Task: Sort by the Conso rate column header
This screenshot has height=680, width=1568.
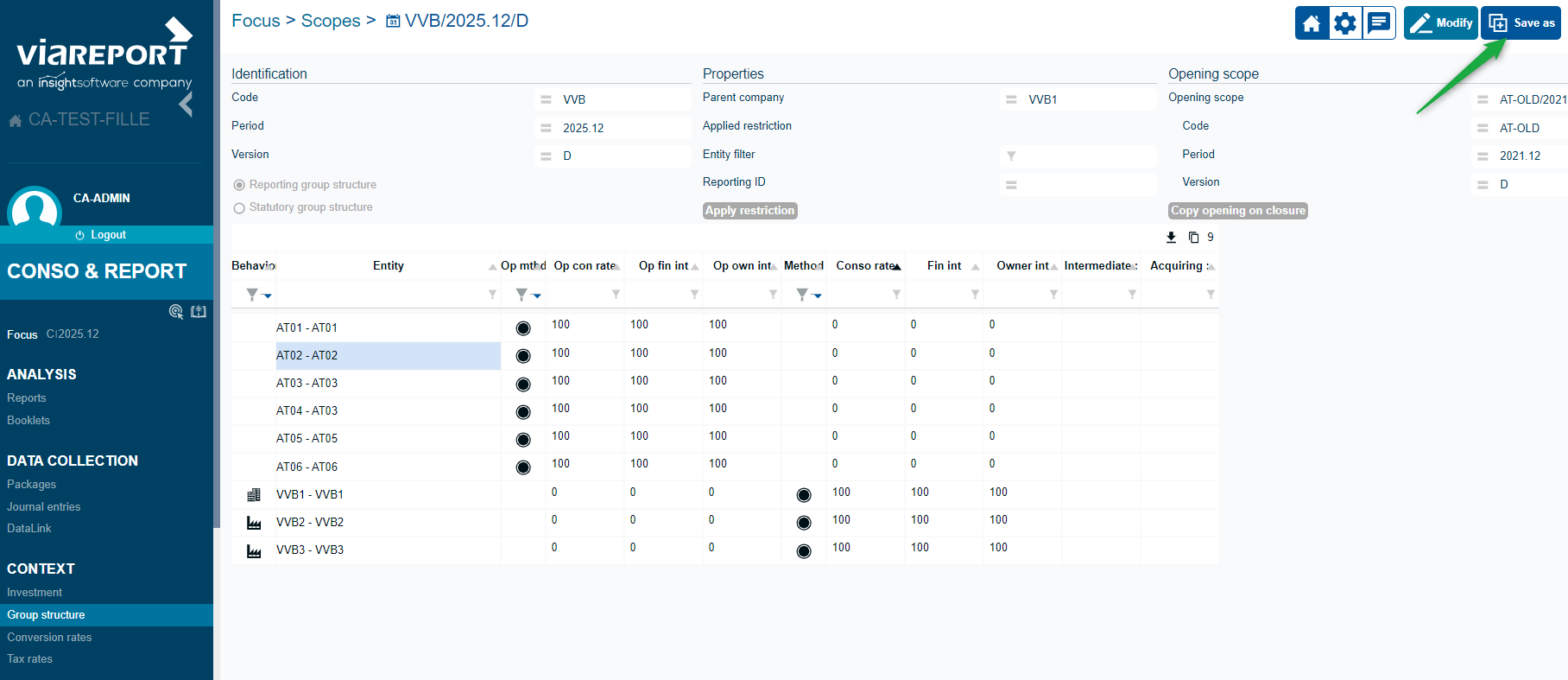Action: pyautogui.click(x=865, y=266)
